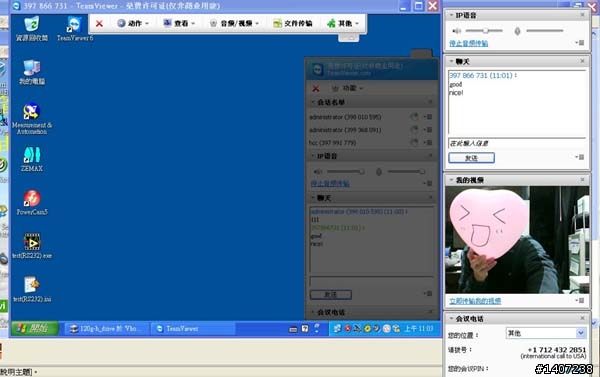Open options menu in right IP语音 widget
Viewport: 600px width, 377px height.
(x=580, y=43)
